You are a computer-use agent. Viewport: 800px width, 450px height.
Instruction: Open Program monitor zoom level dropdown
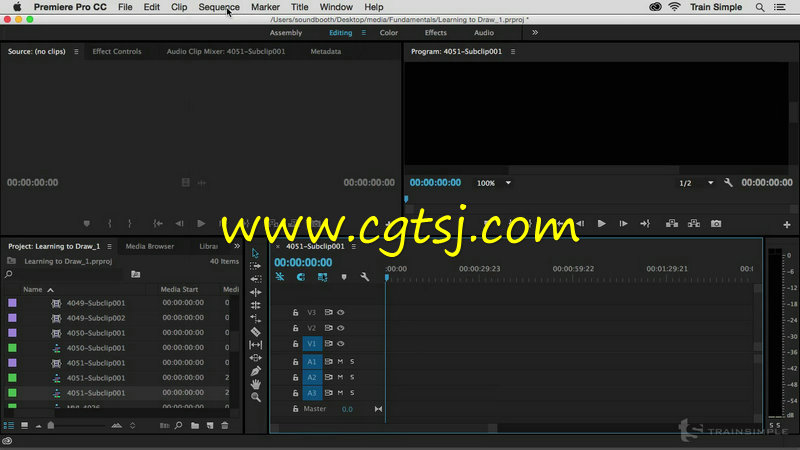493,183
